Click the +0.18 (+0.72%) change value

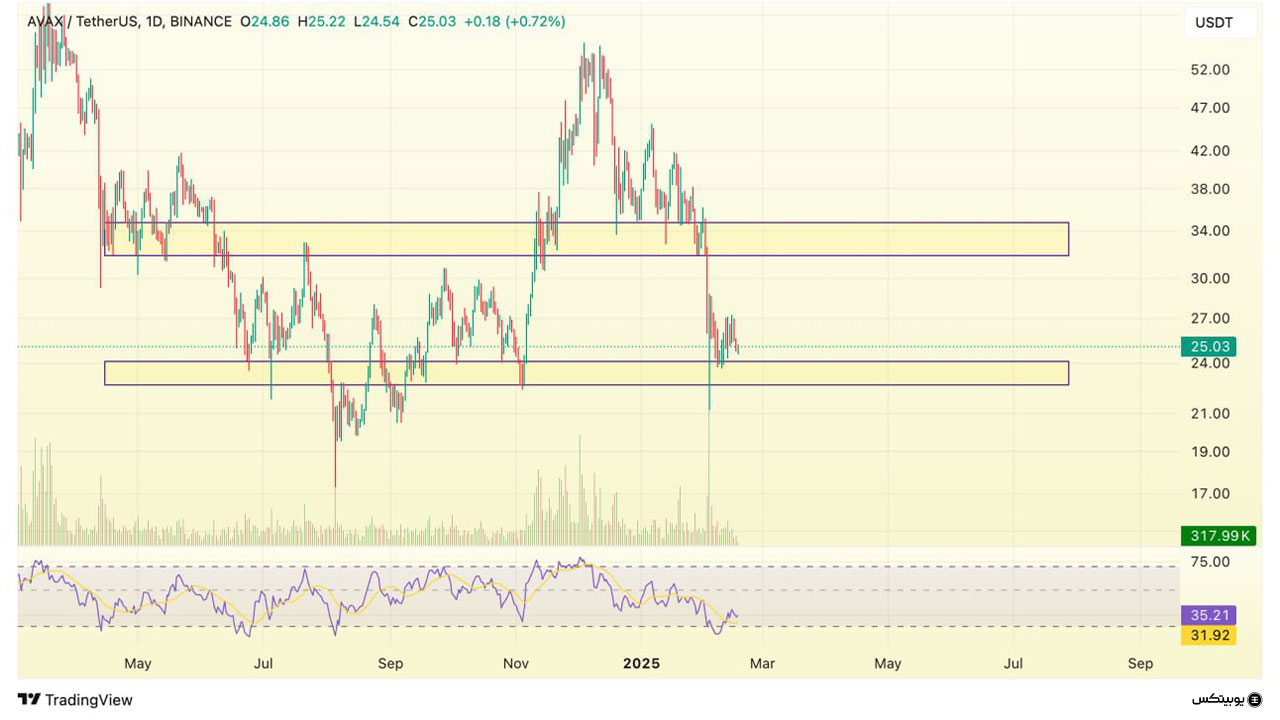tap(514, 21)
